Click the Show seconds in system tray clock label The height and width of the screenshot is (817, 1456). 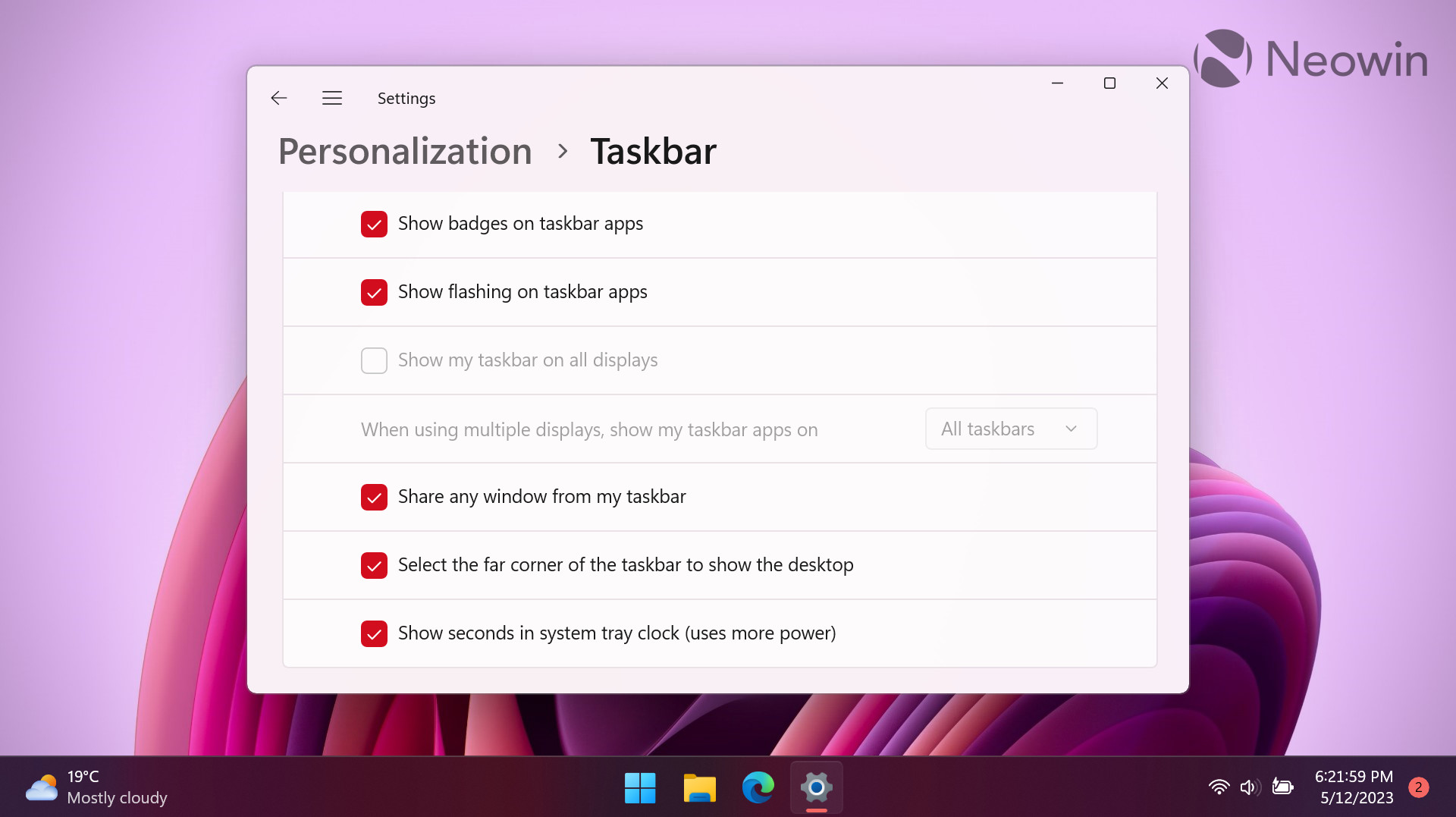617,633
